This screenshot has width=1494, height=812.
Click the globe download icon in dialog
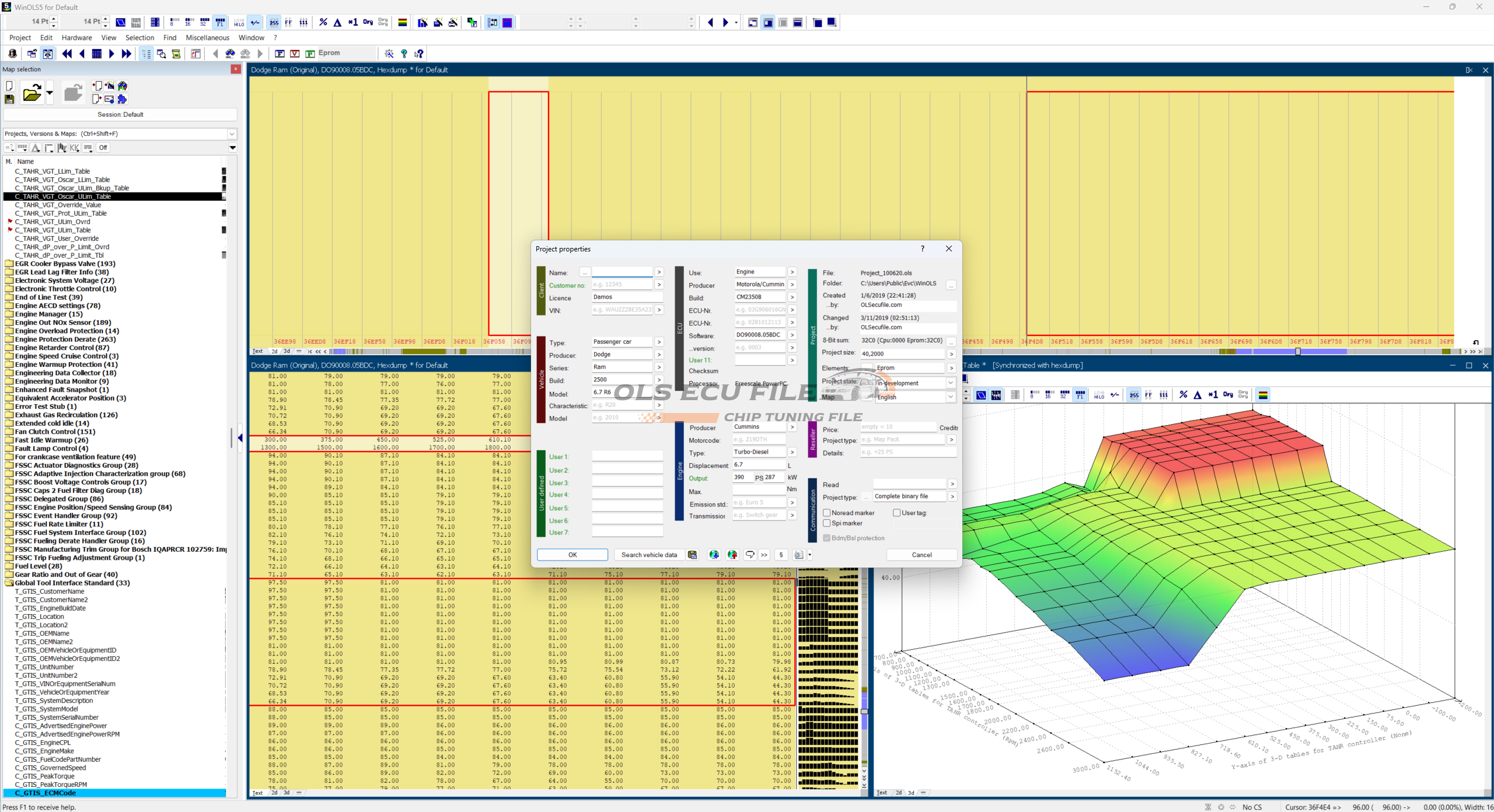click(714, 555)
